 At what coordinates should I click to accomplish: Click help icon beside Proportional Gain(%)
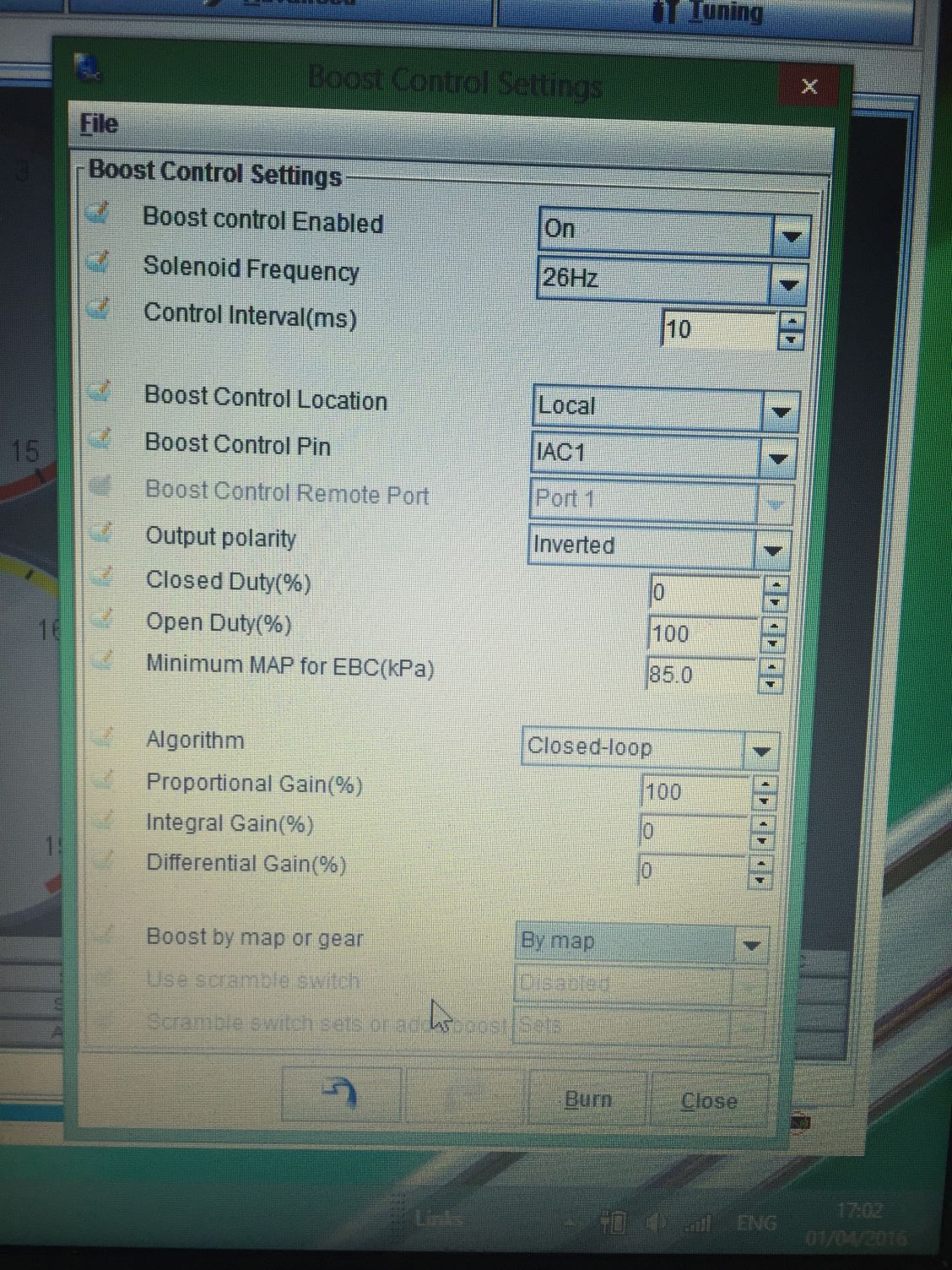coord(103,779)
